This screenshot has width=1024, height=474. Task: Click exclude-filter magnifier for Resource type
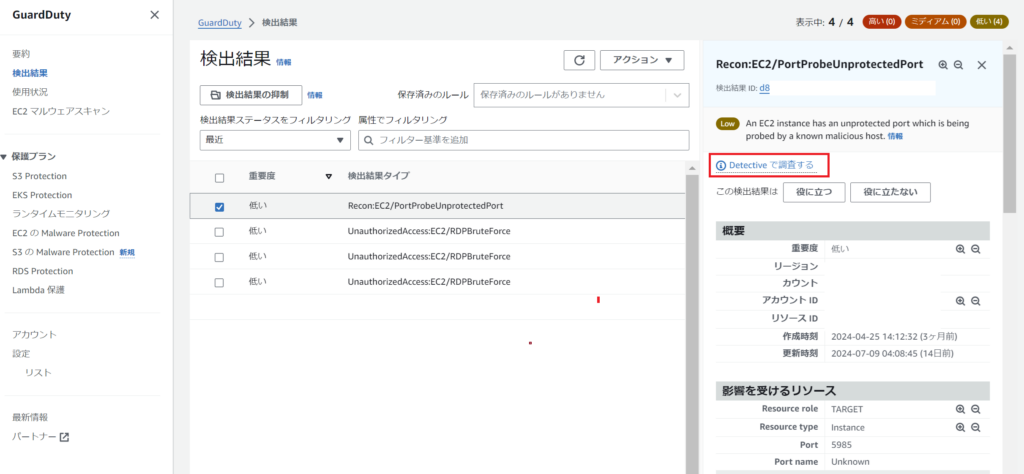(x=976, y=427)
